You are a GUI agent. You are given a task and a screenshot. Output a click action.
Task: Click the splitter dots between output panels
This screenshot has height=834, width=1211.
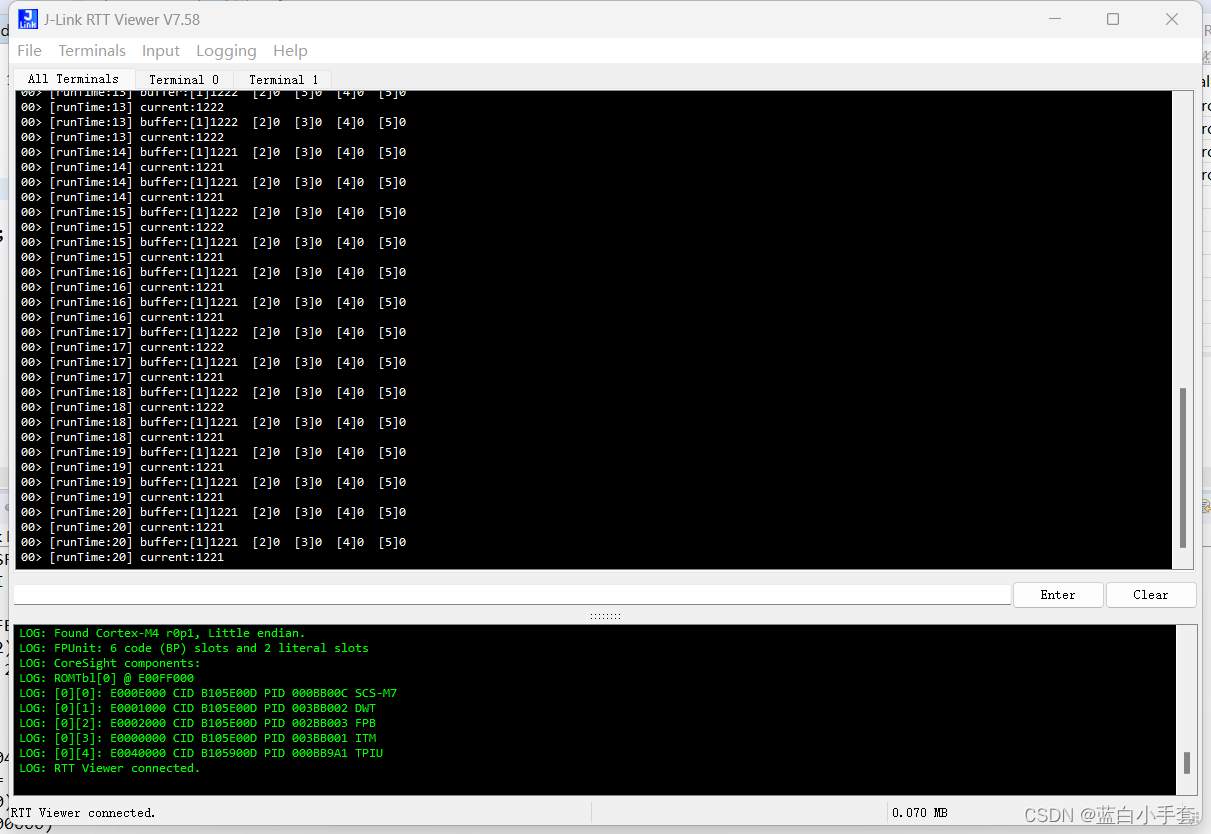coord(605,615)
